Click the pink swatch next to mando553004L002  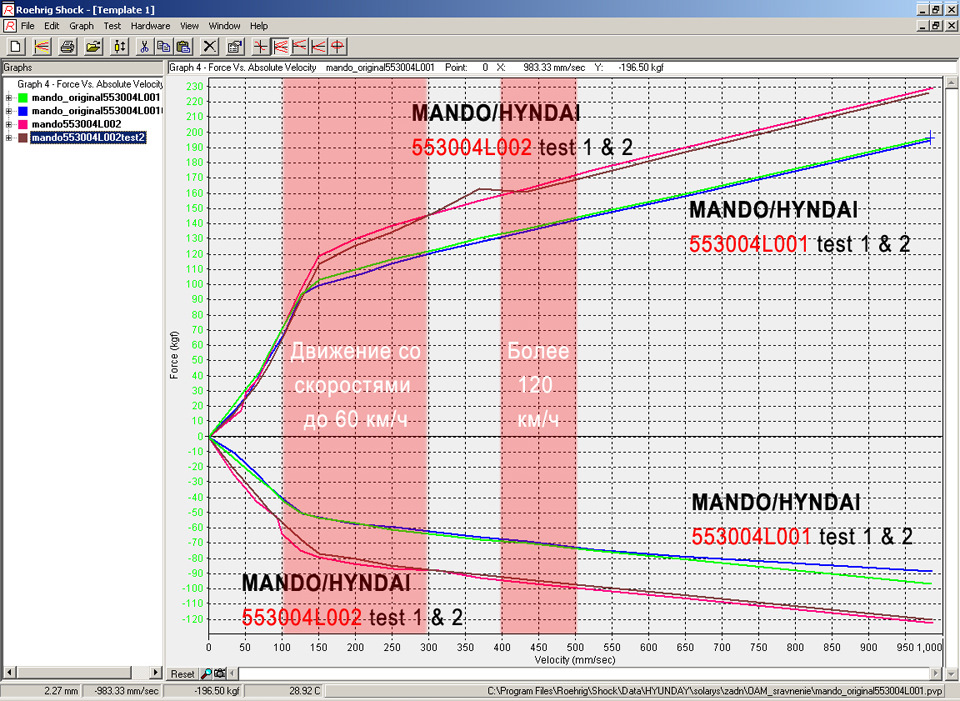23,124
